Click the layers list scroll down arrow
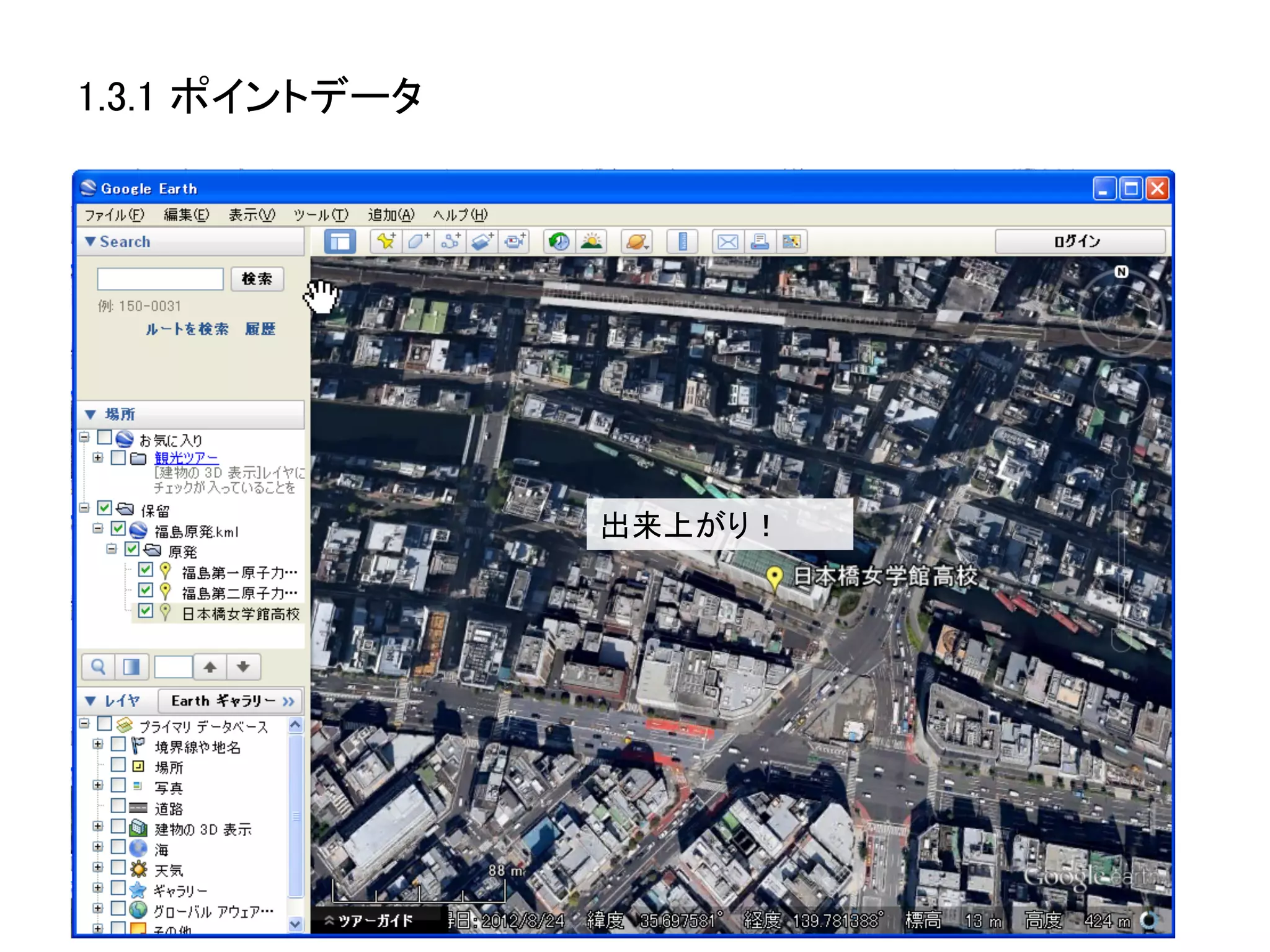Image resolution: width=1270 pixels, height=952 pixels. coord(295,923)
